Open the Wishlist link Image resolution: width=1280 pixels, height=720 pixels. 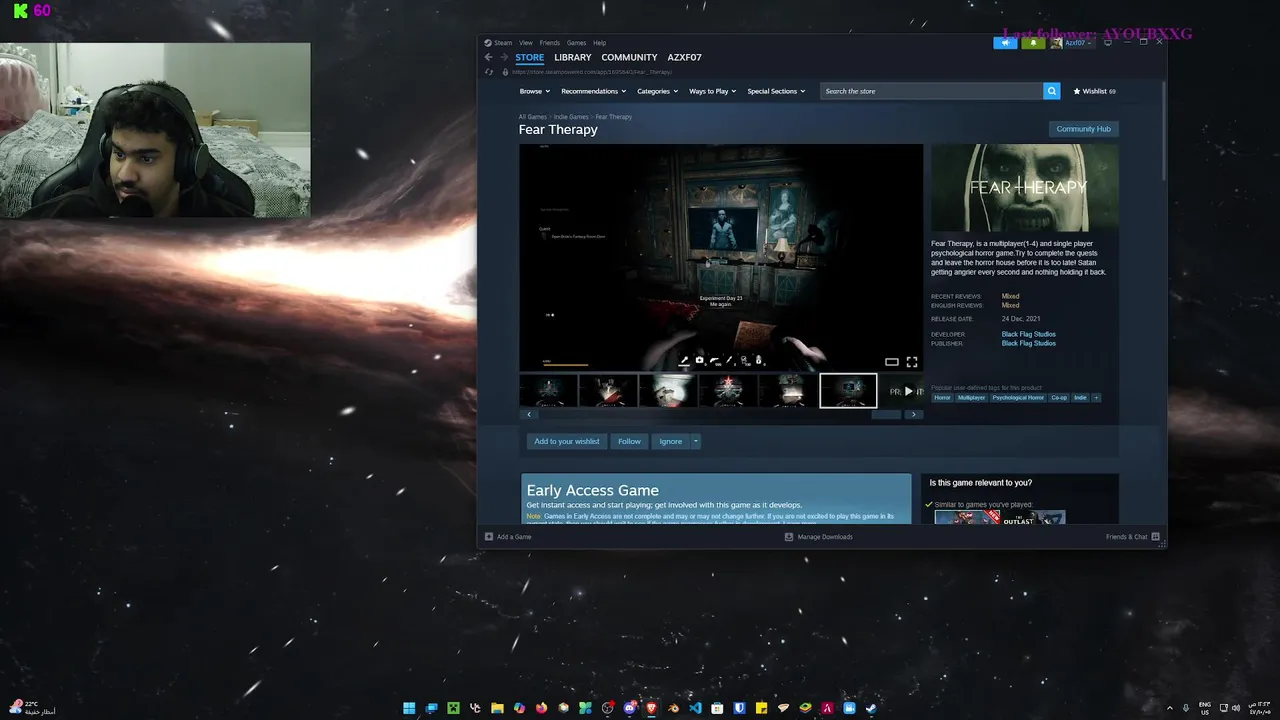pos(1094,91)
